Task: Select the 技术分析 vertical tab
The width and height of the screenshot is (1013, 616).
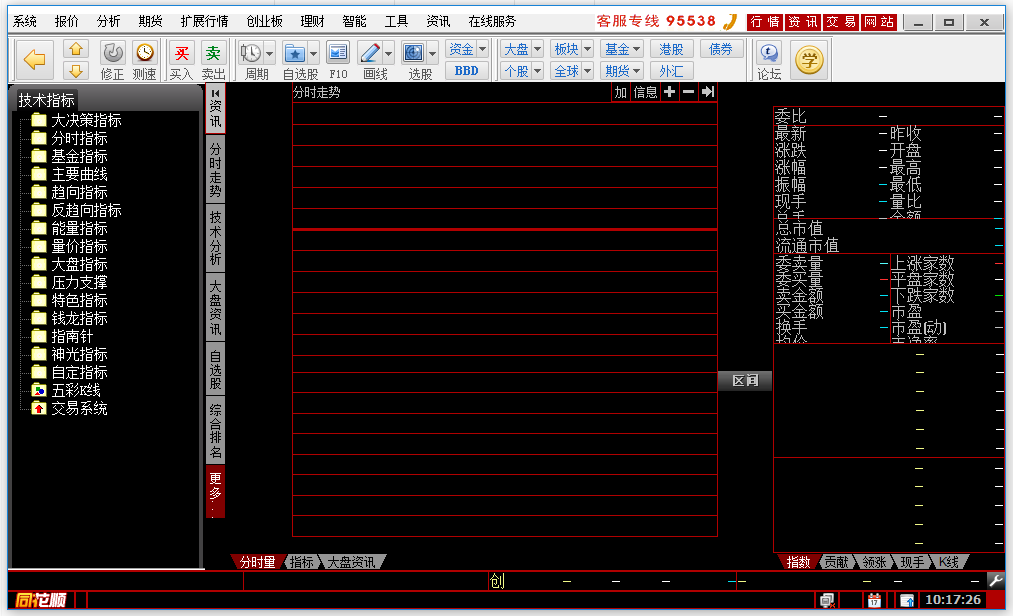Action: [x=215, y=238]
